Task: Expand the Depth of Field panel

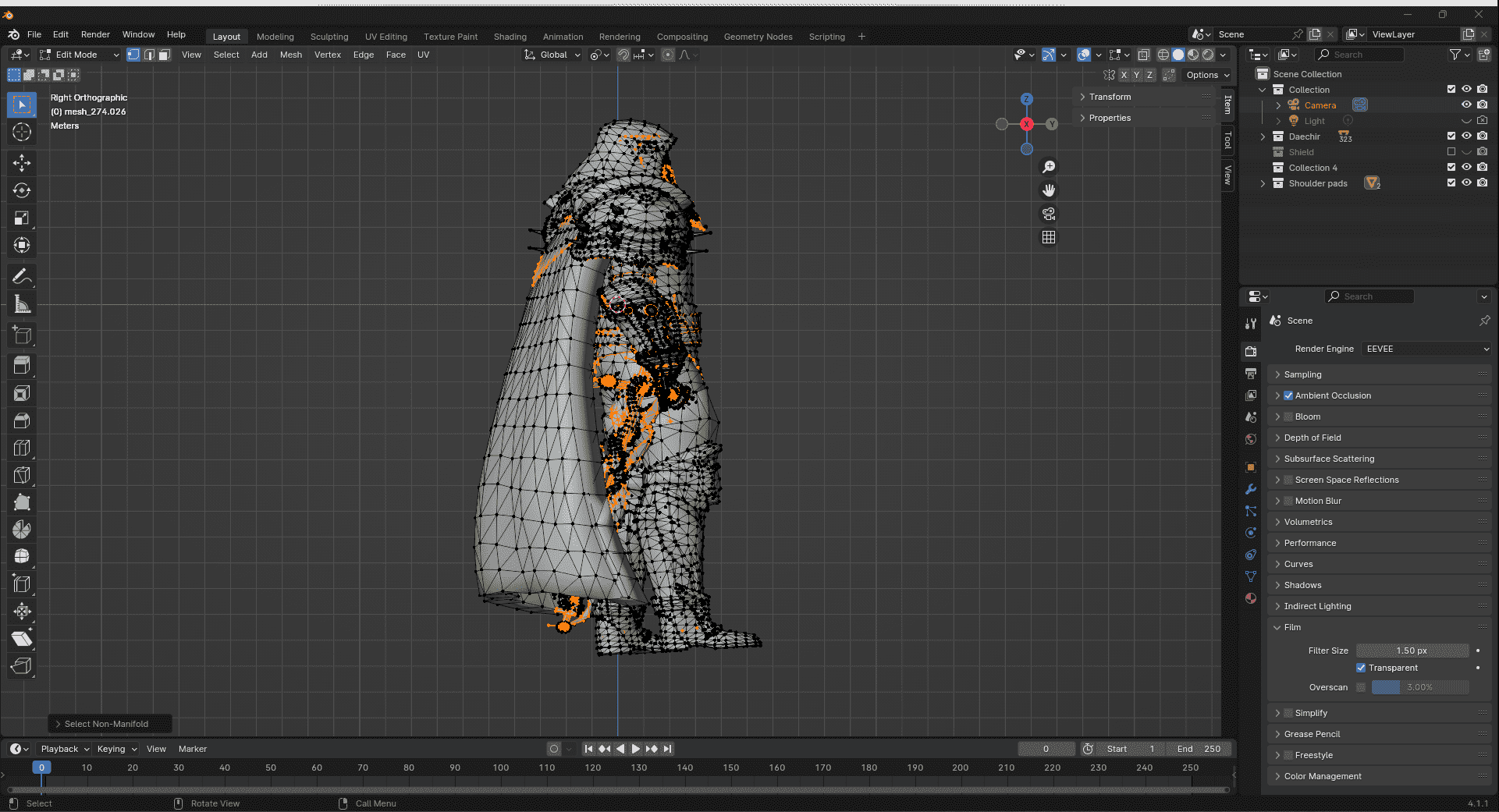Action: 1380,438
